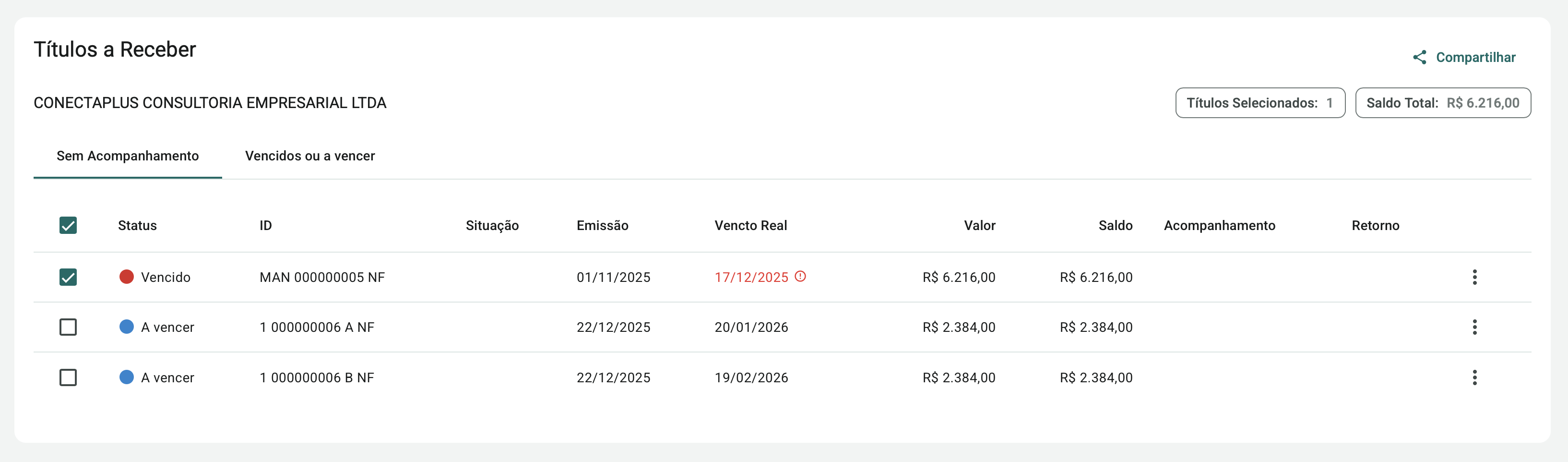
Task: Open the three-dot menu for 1 000000006 A NF
Action: (x=1474, y=328)
